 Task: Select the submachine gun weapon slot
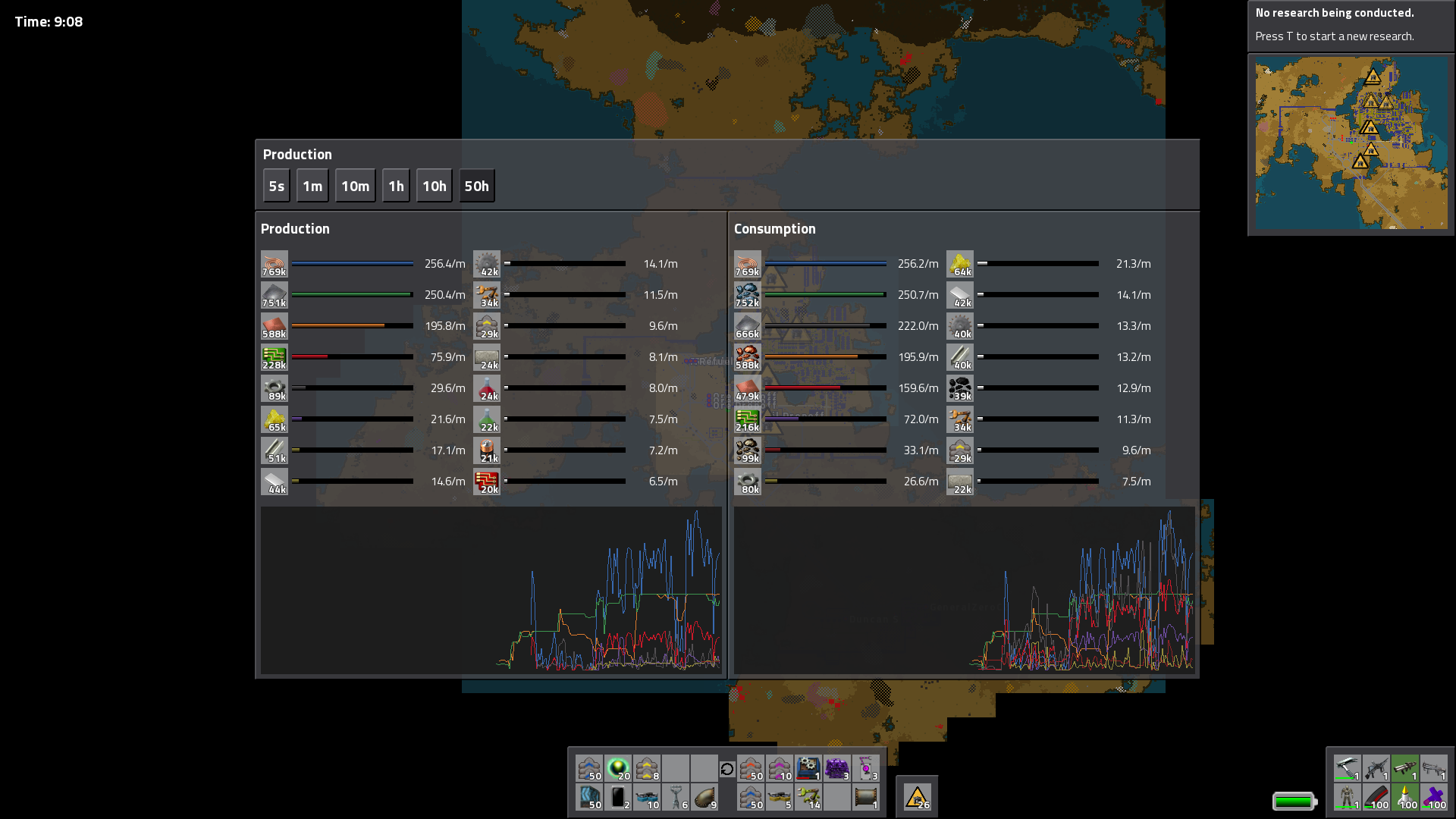1376,768
